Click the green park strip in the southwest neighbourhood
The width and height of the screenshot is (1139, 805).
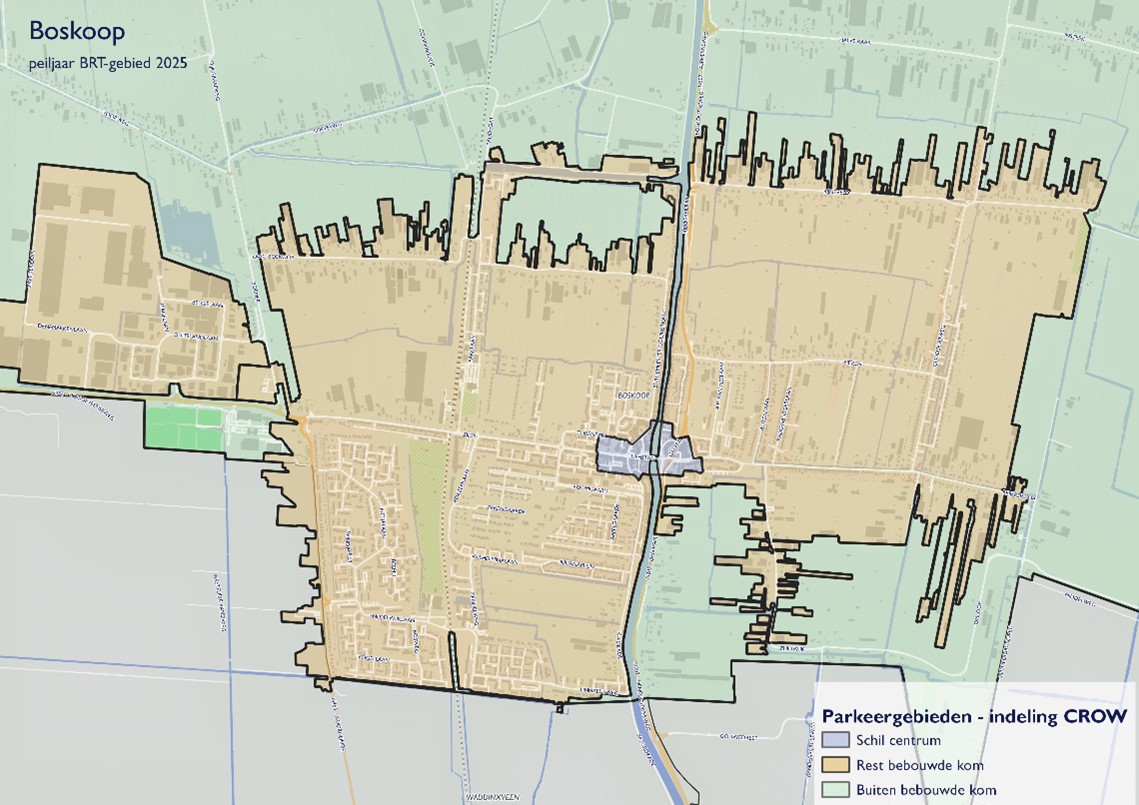click(428, 520)
